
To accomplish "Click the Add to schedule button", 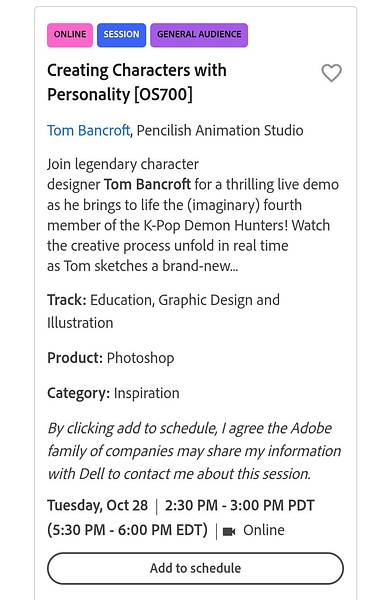I will pyautogui.click(x=195, y=568).
